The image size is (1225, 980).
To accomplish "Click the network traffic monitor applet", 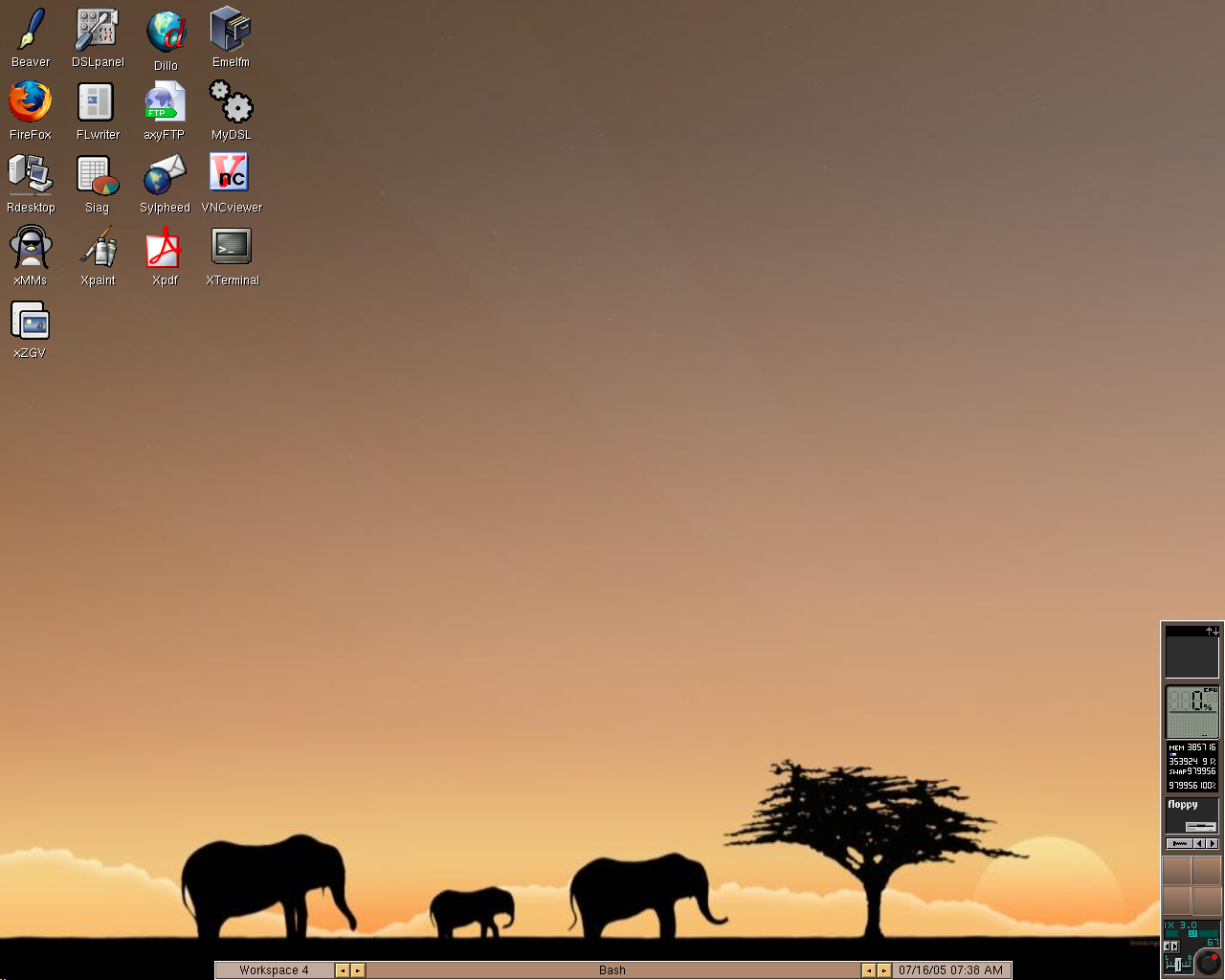I will click(x=1192, y=652).
